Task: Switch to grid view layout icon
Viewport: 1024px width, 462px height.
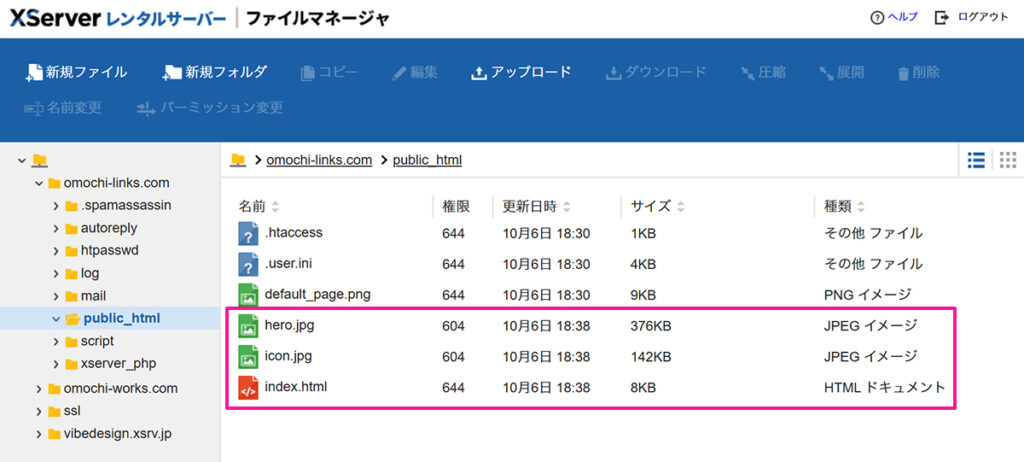Action: [1007, 160]
